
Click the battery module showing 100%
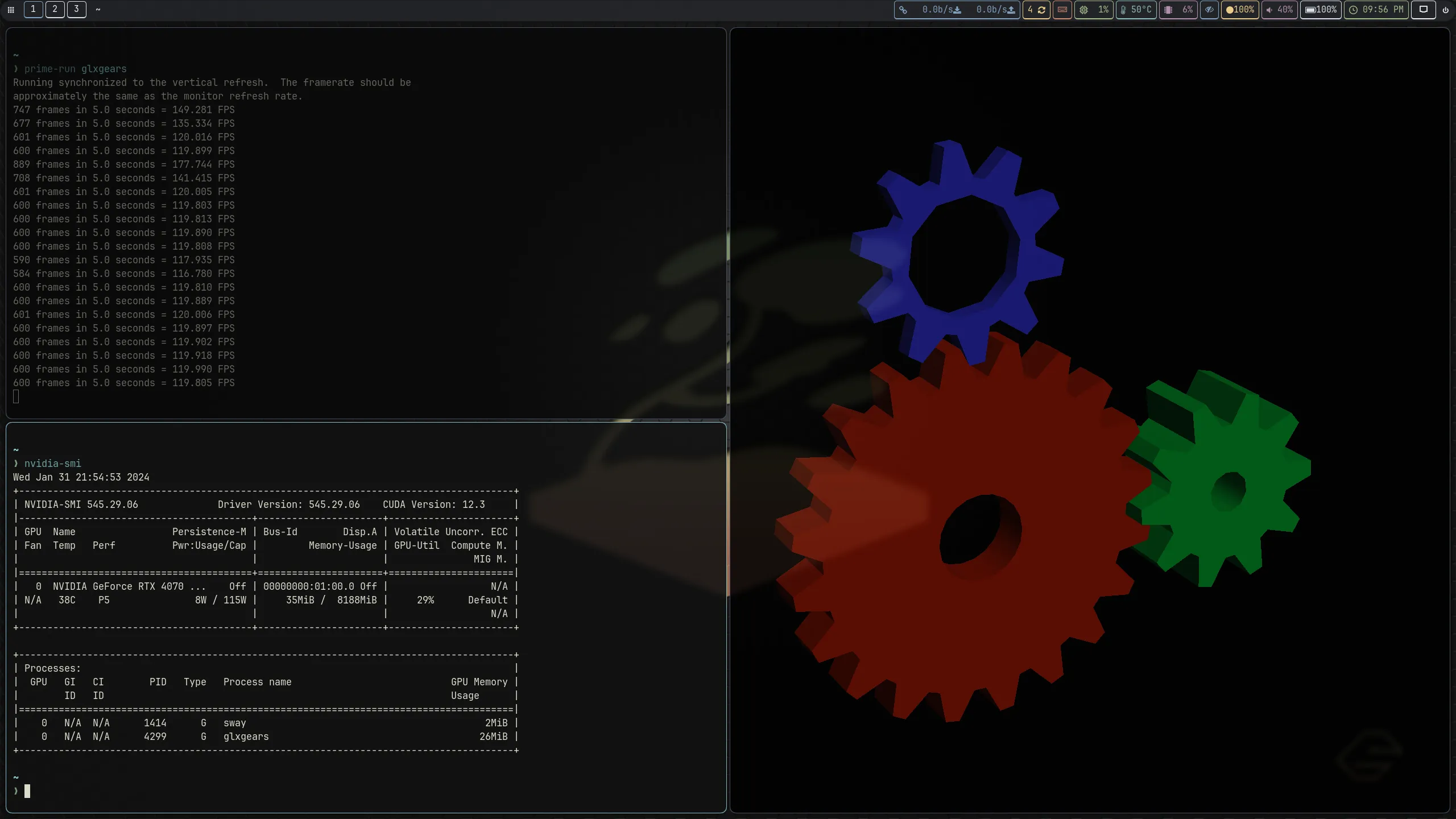tap(1321, 10)
